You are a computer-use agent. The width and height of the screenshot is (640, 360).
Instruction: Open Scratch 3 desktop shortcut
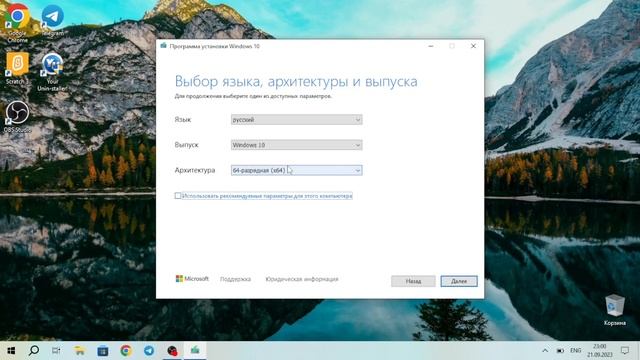tap(17, 68)
